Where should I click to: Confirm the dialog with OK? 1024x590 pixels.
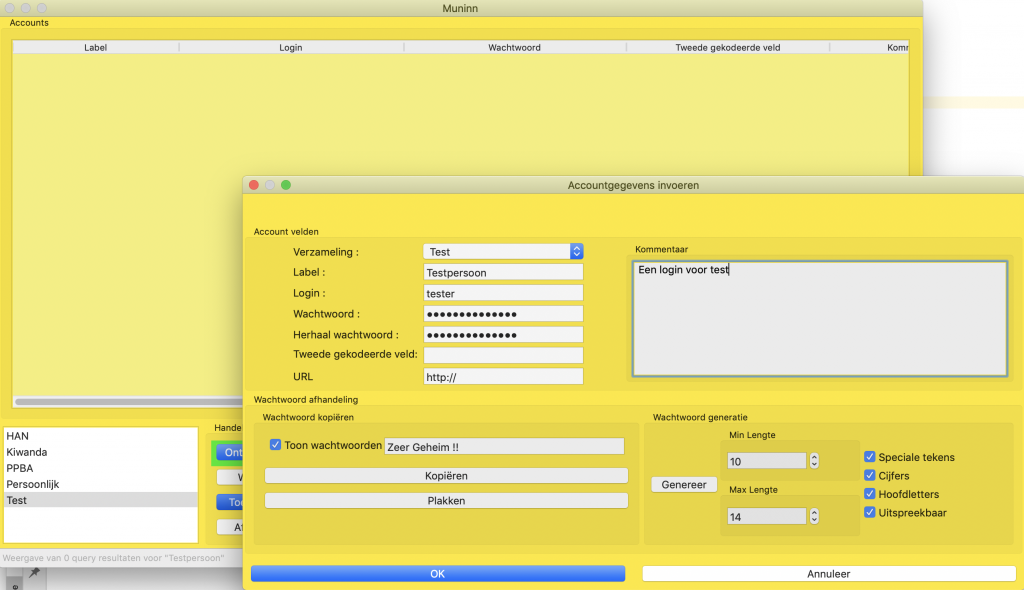pos(438,574)
